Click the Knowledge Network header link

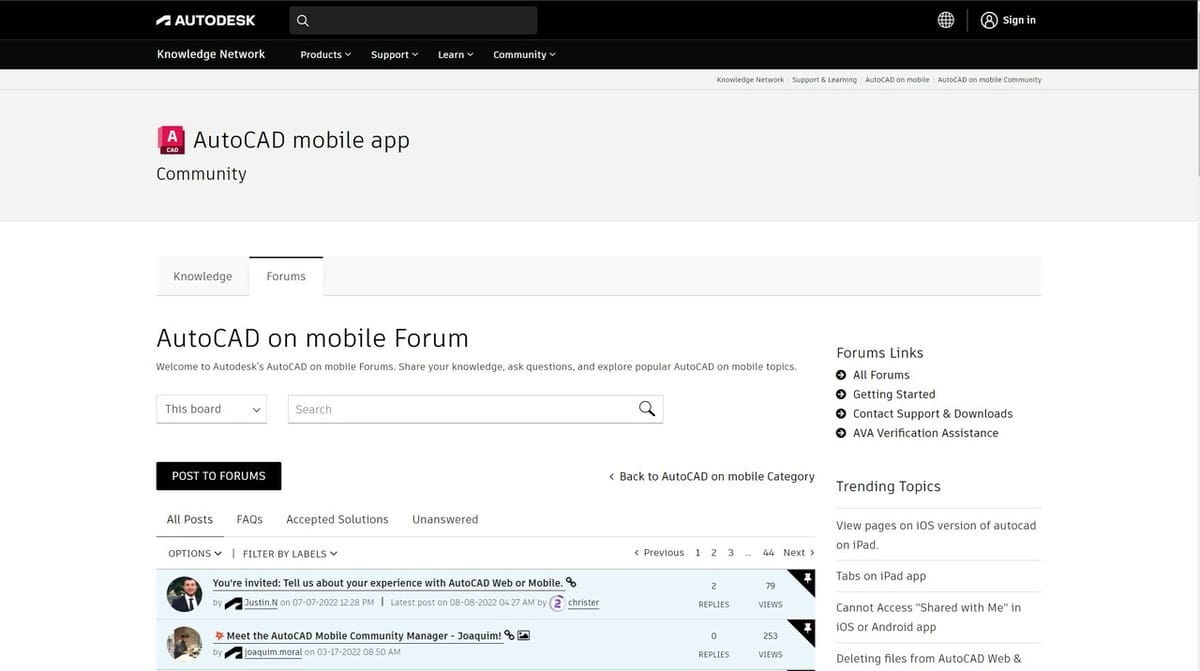click(x=211, y=54)
